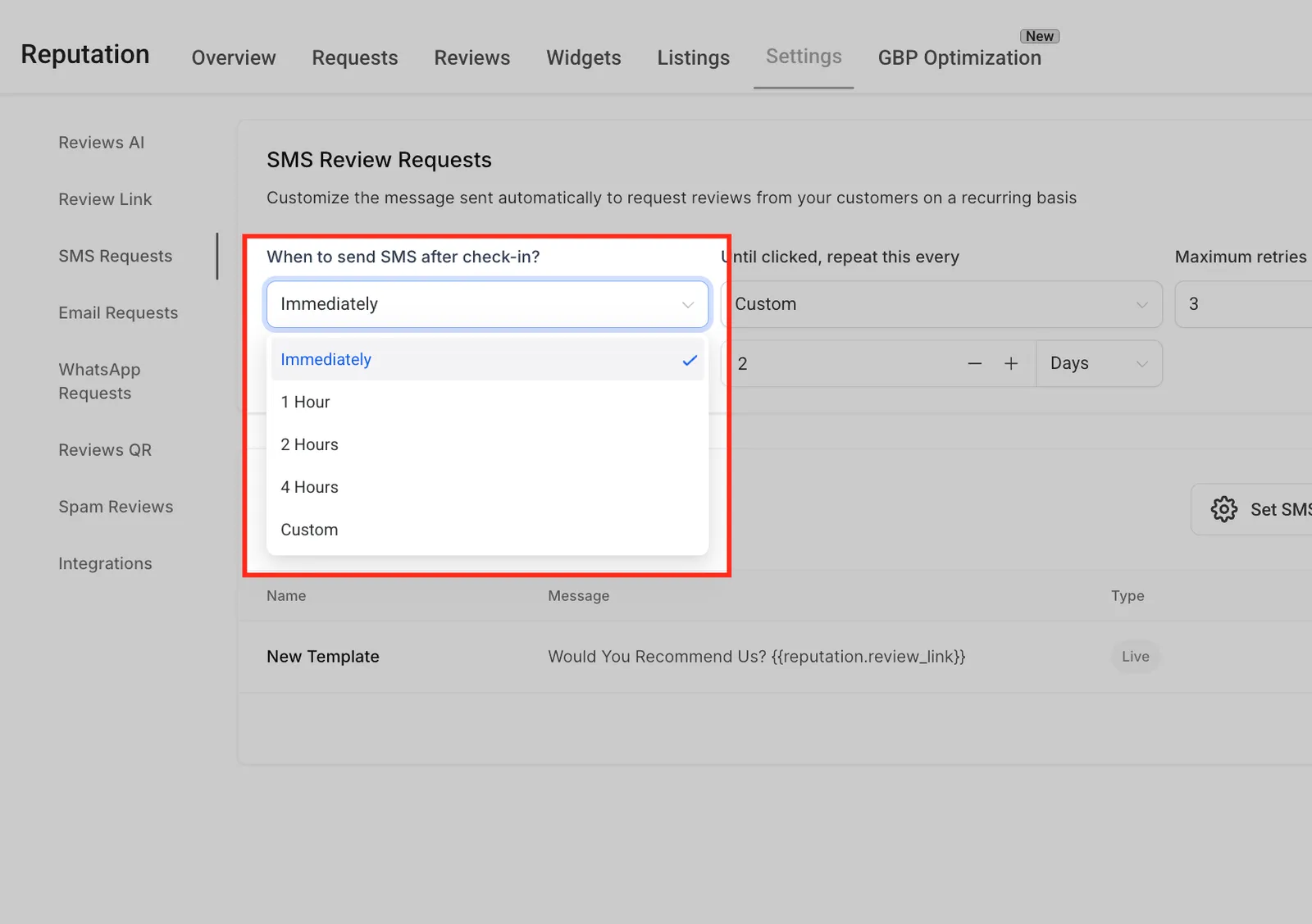
Task: Choose 4 Hours from the dropdown list
Action: 488,487
